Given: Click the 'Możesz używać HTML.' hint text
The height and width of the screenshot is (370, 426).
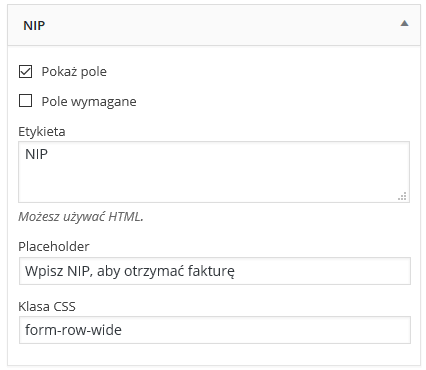Looking at the screenshot, I should (81, 217).
